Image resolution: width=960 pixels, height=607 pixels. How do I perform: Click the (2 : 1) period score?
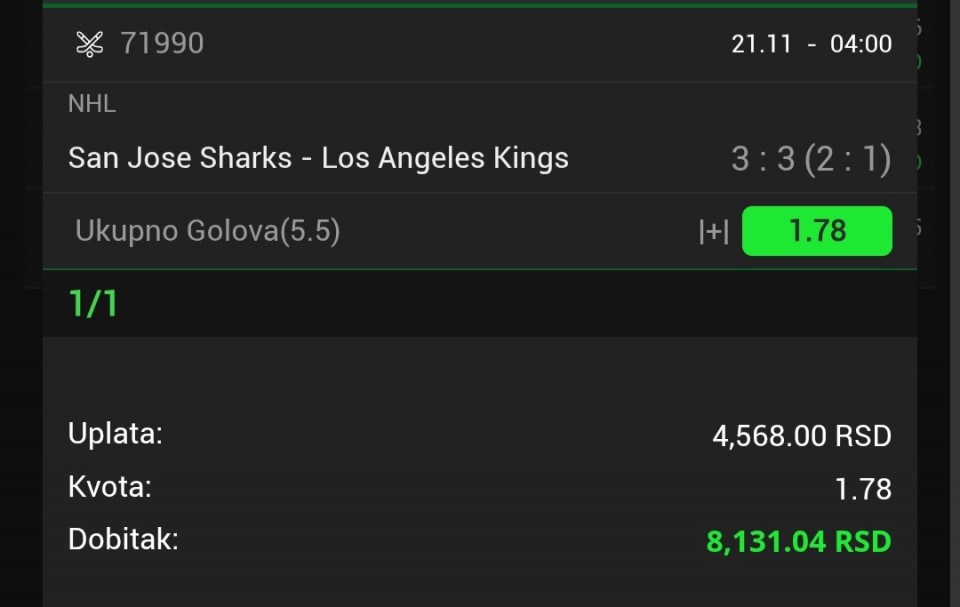[848, 159]
